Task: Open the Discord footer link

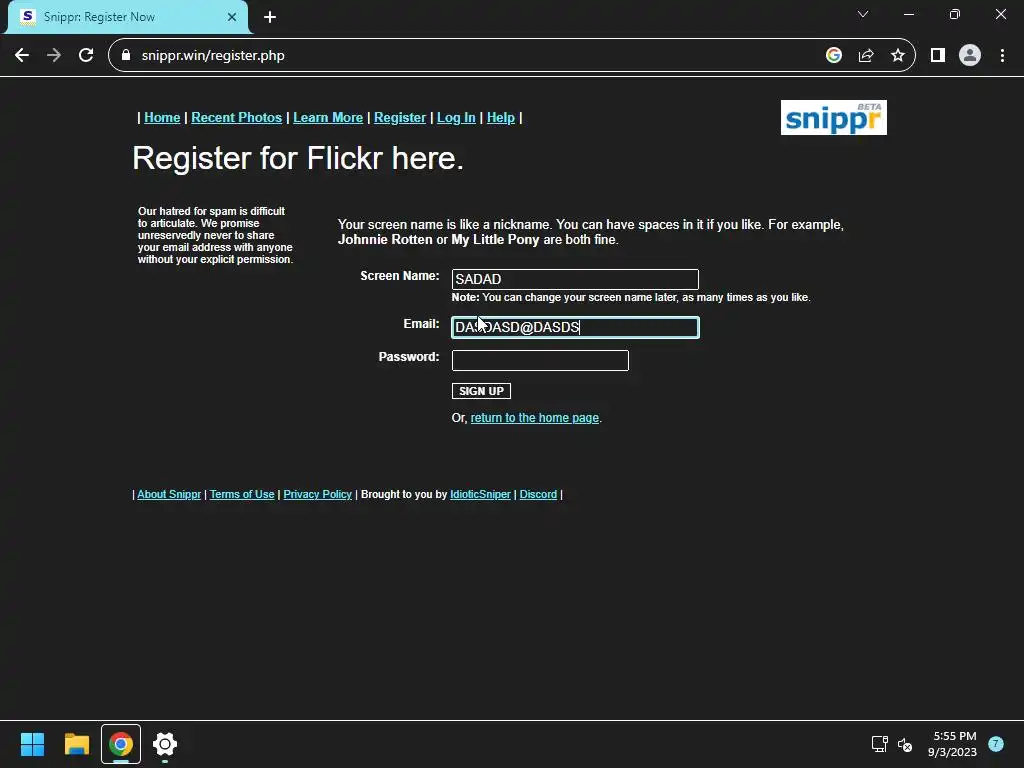Action: (538, 494)
